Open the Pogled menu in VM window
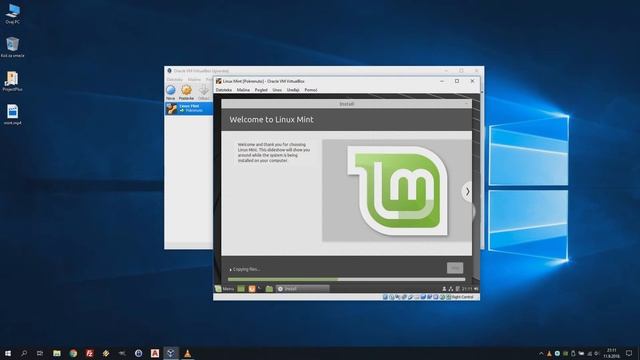The image size is (640, 360). 261,90
